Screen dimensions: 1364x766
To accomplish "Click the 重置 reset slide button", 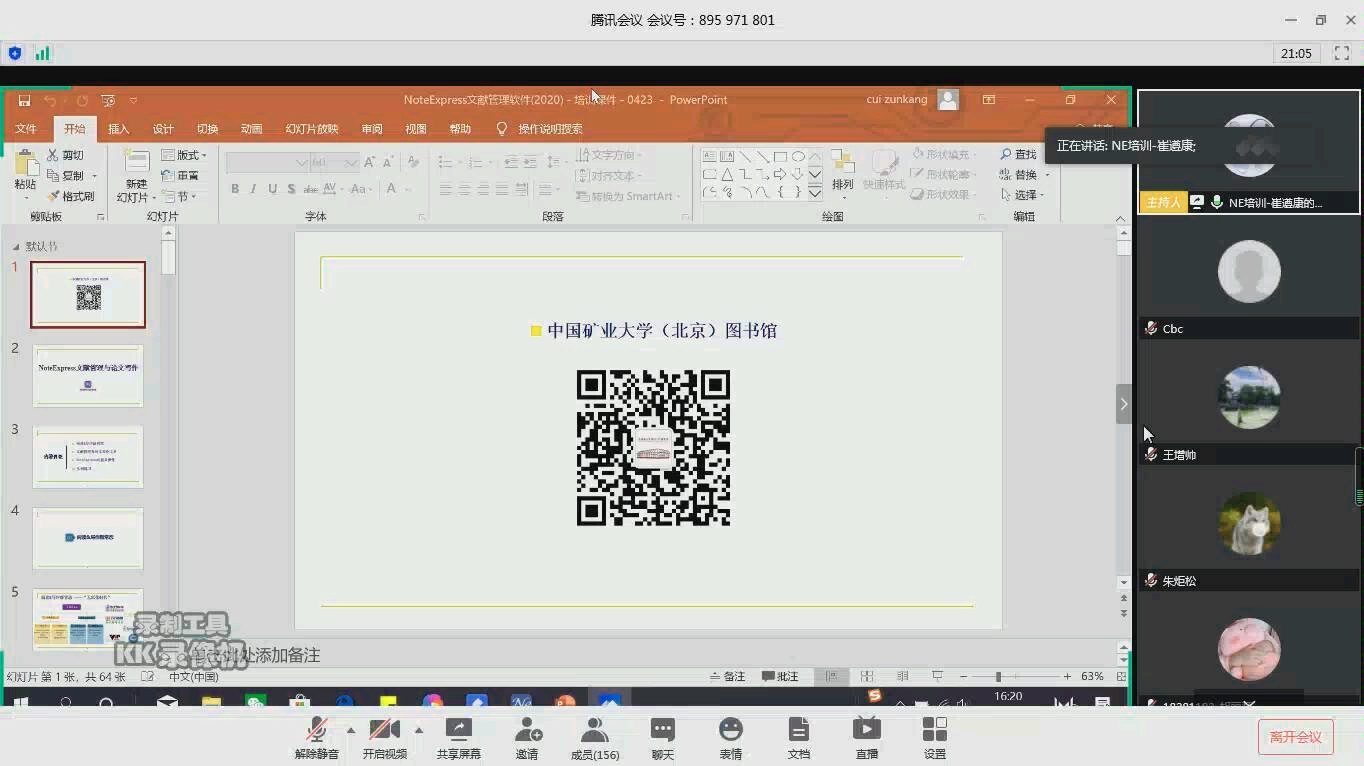I will (181, 175).
